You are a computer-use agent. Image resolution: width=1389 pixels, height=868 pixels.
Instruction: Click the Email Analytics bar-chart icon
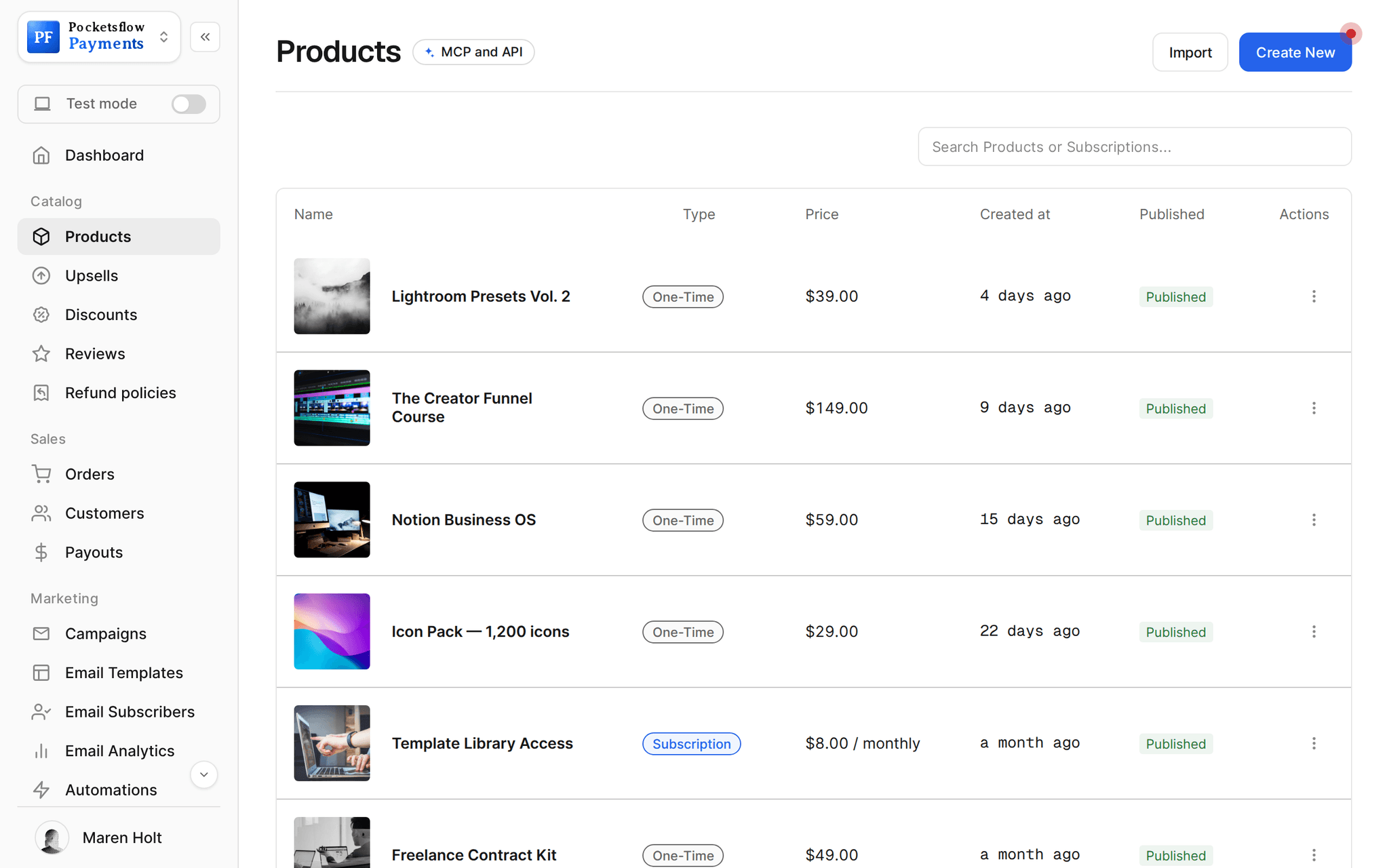coord(41,751)
